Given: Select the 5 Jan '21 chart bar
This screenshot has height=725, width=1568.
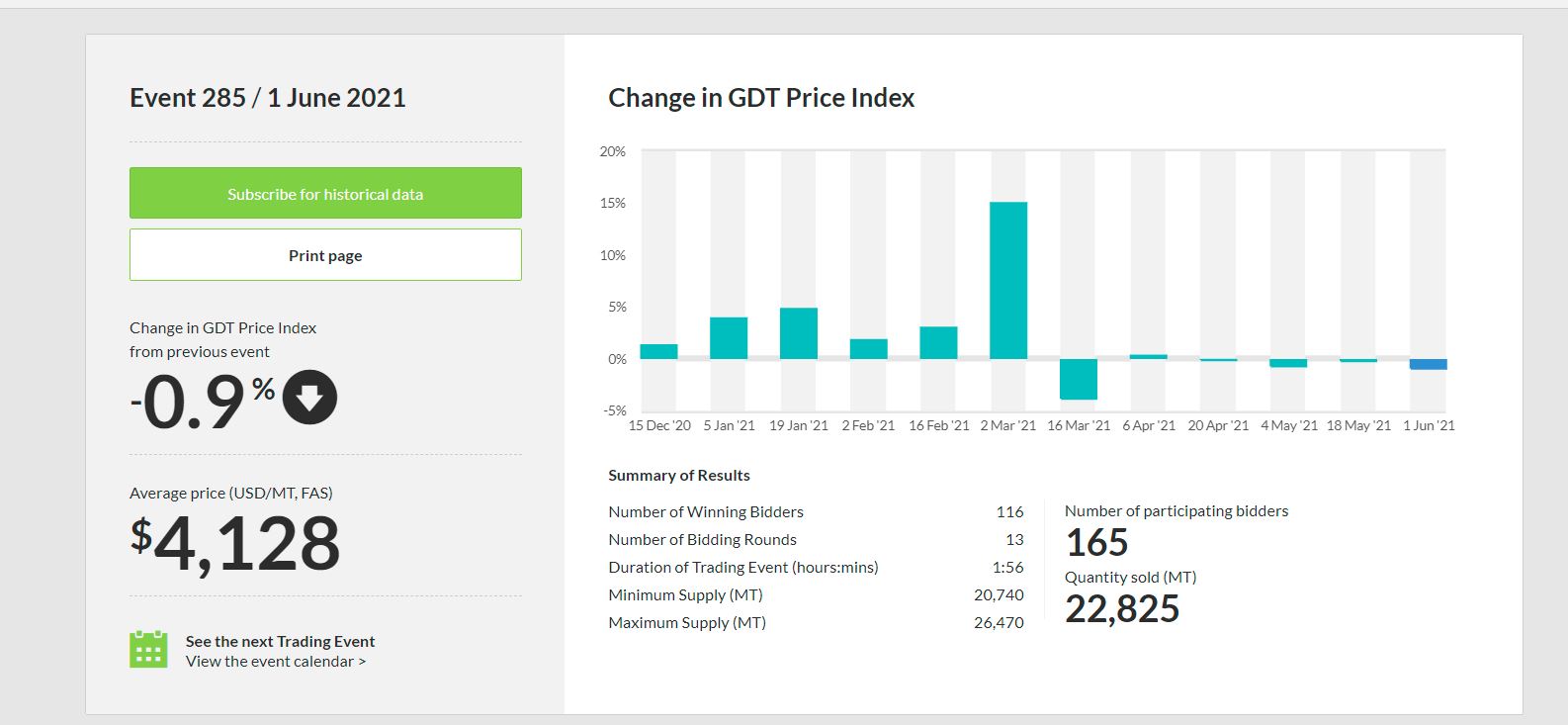Looking at the screenshot, I should [729, 338].
